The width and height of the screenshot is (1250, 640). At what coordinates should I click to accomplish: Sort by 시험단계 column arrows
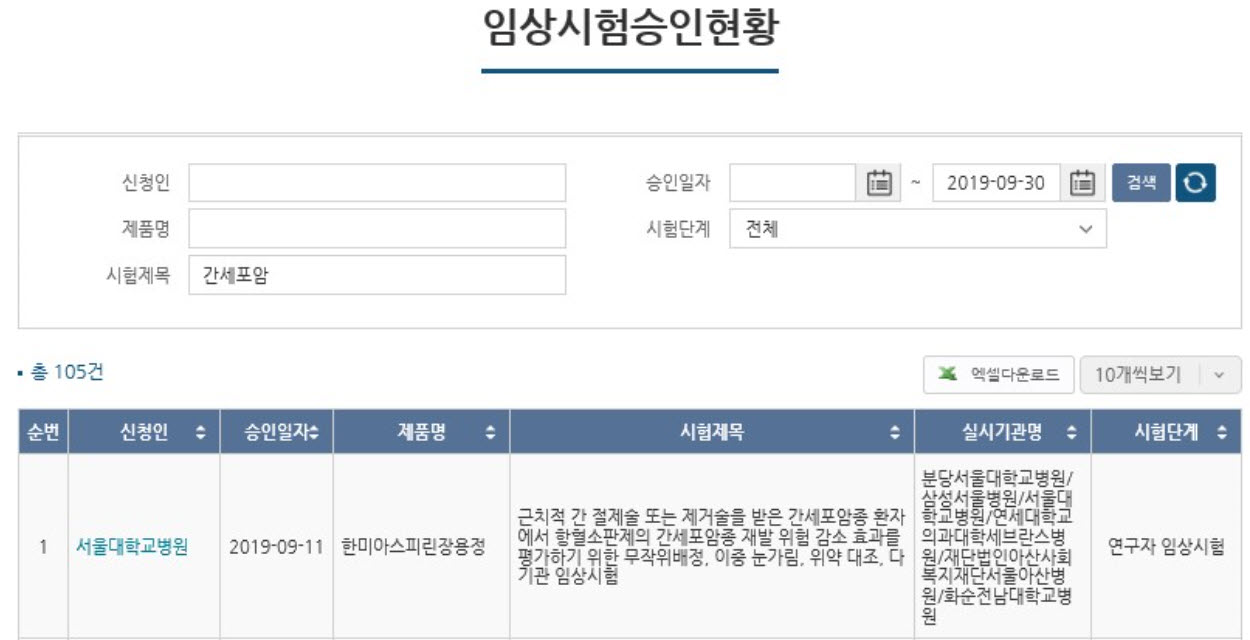(x=1222, y=433)
